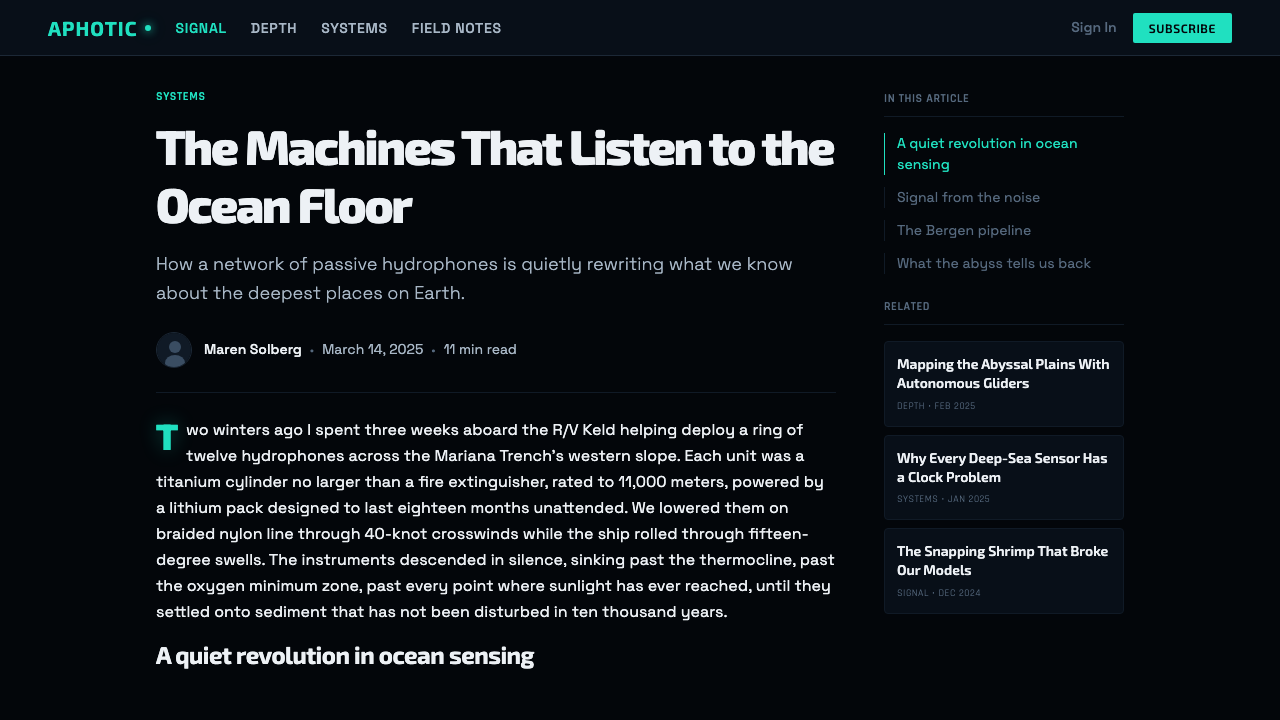Click the Sign In link

click(x=1093, y=28)
